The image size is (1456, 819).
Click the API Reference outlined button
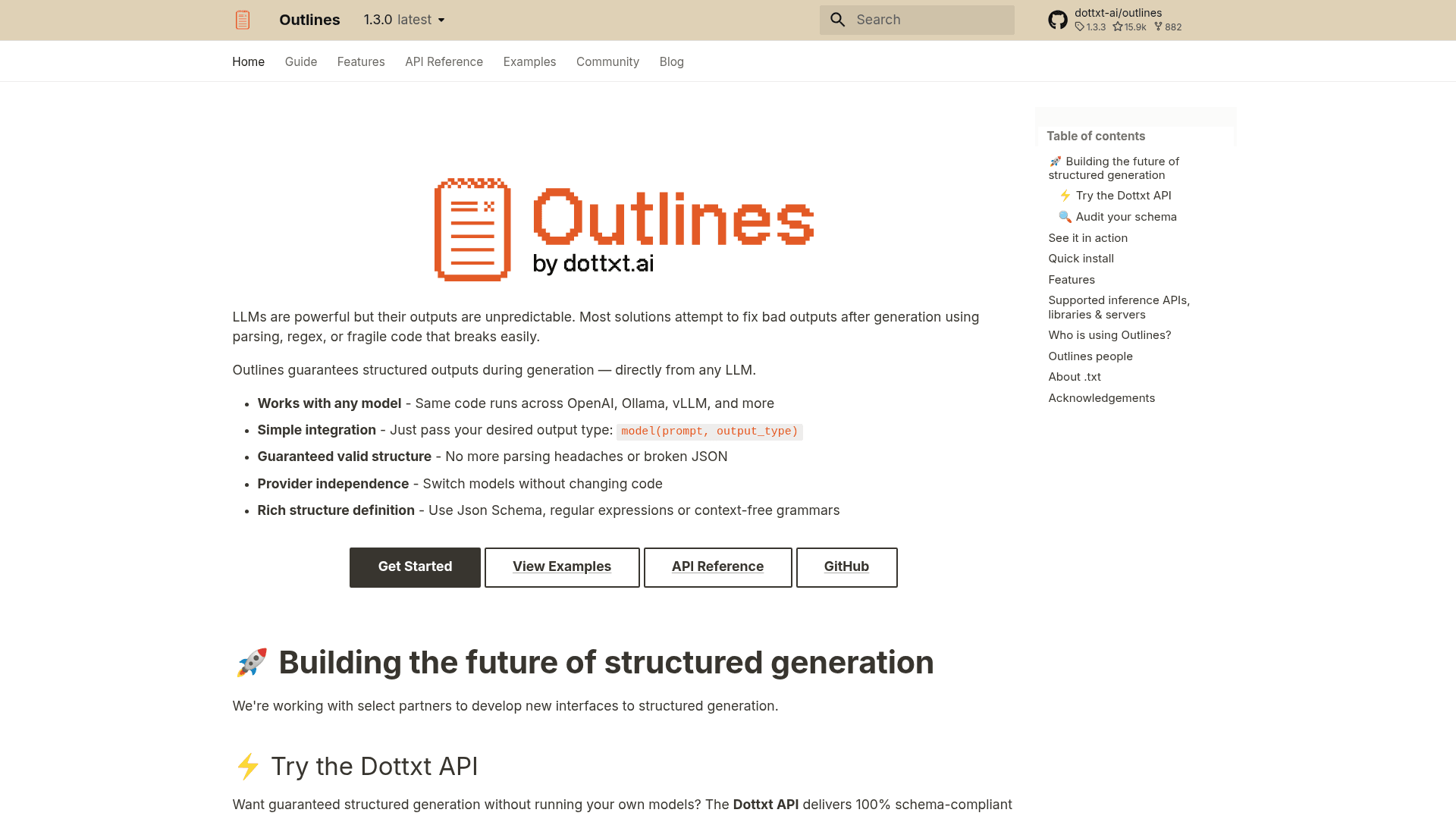717,567
